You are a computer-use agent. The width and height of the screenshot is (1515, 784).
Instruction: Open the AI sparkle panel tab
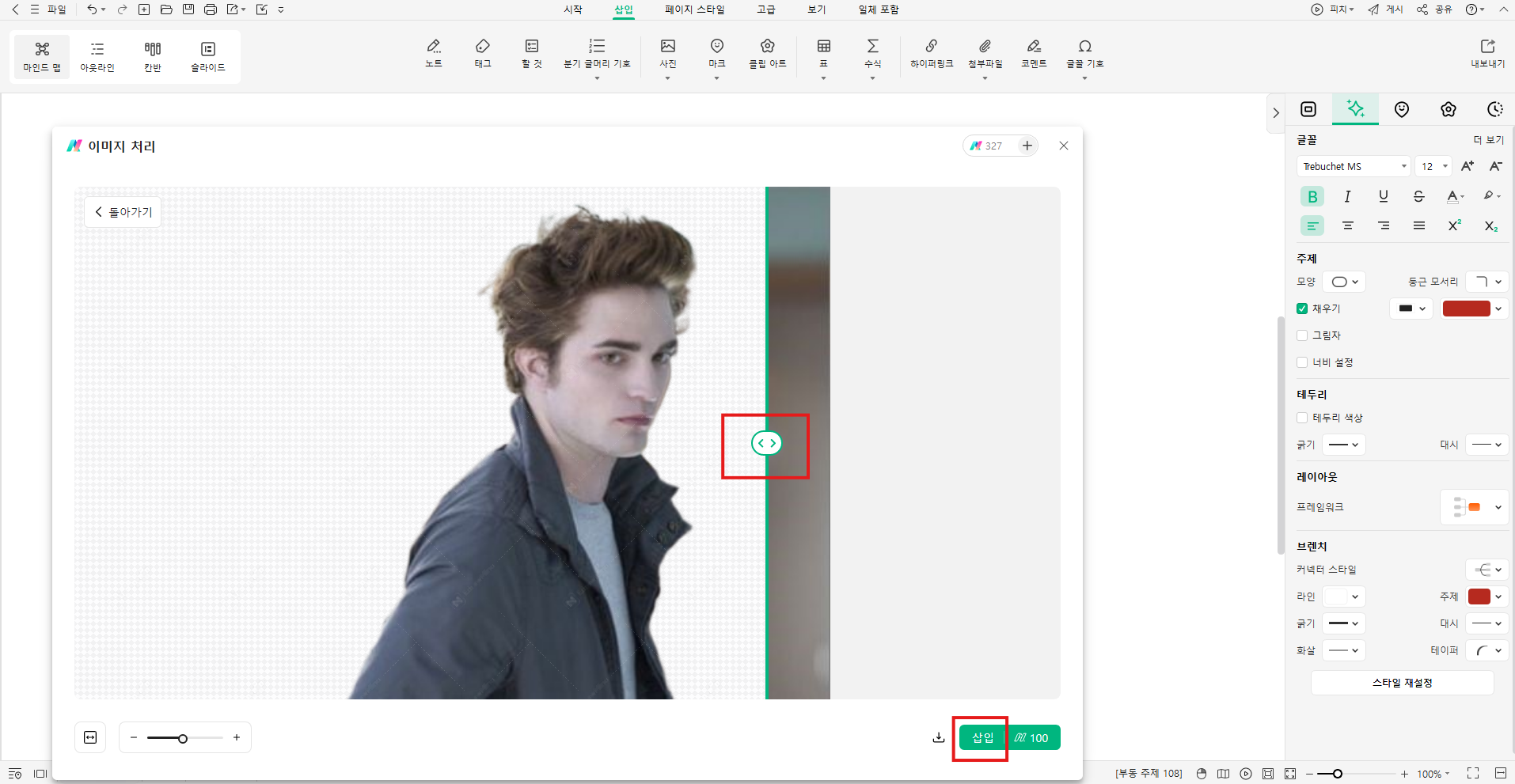[1355, 108]
